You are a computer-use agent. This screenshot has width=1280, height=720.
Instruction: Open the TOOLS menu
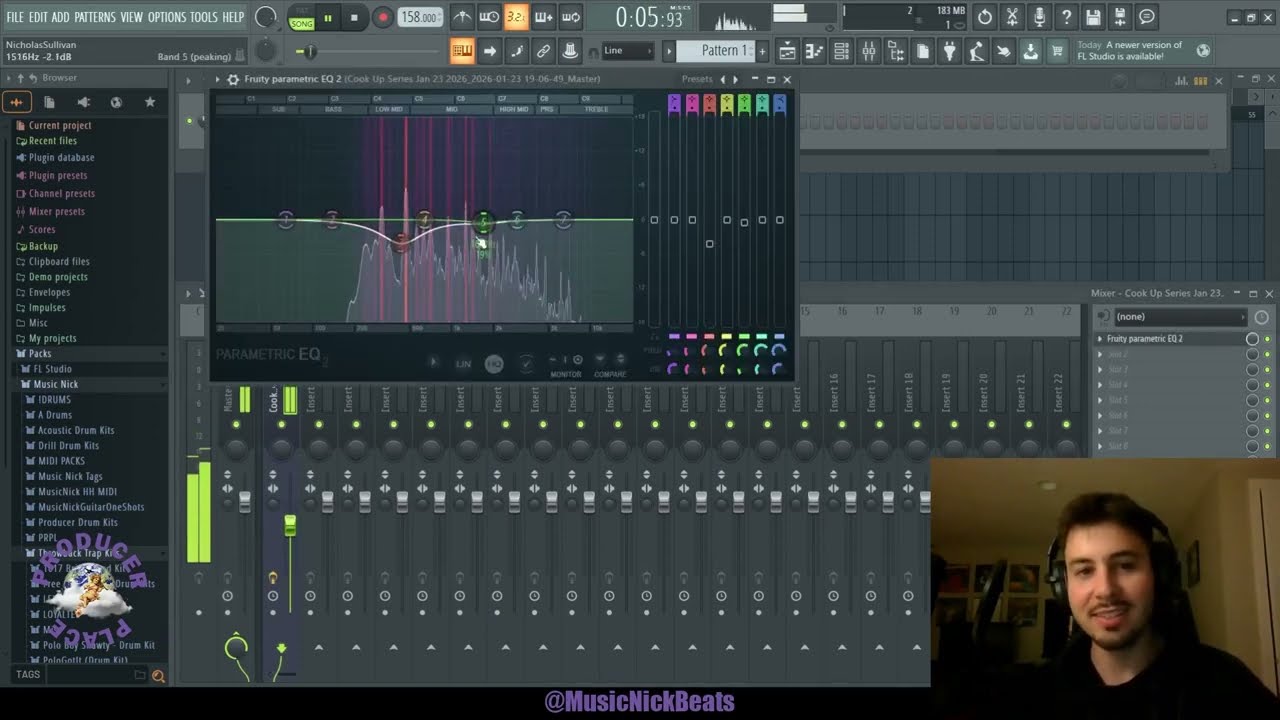pos(204,17)
